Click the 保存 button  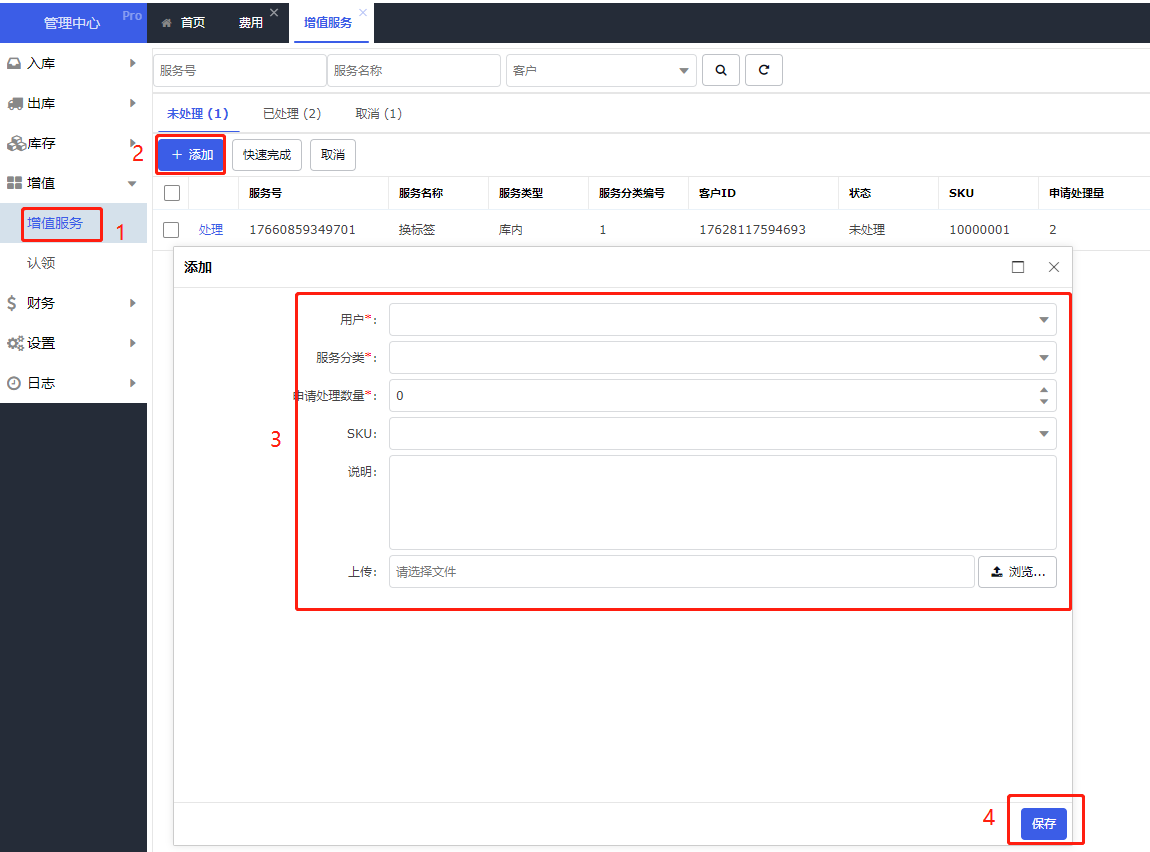(x=1044, y=823)
